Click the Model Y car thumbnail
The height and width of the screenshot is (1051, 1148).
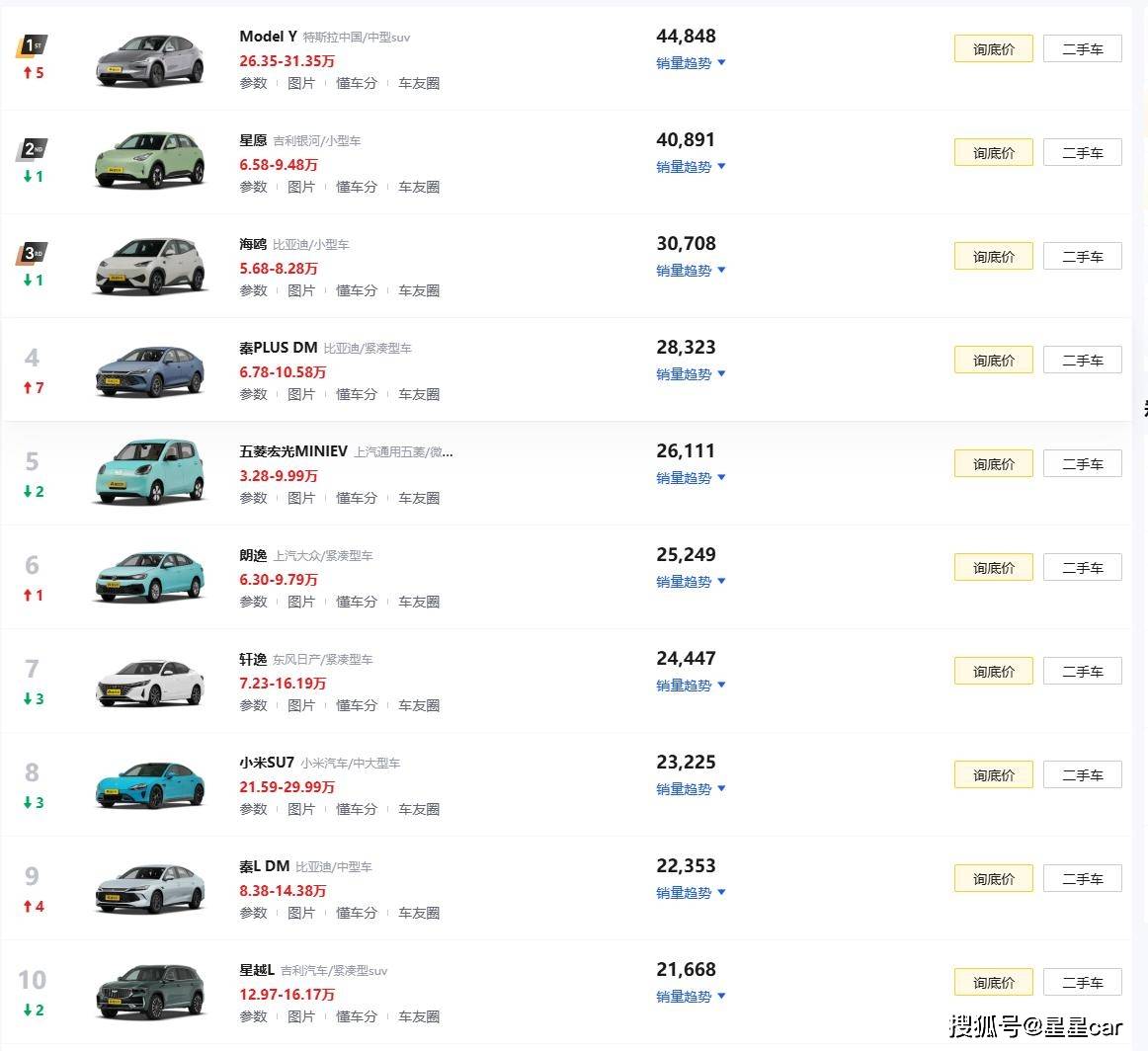pyautogui.click(x=150, y=60)
